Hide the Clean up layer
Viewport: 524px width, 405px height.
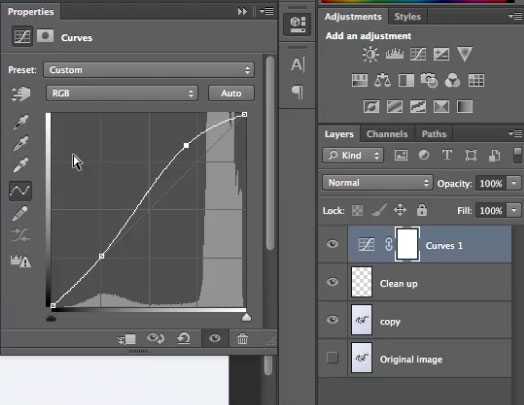tap(332, 282)
